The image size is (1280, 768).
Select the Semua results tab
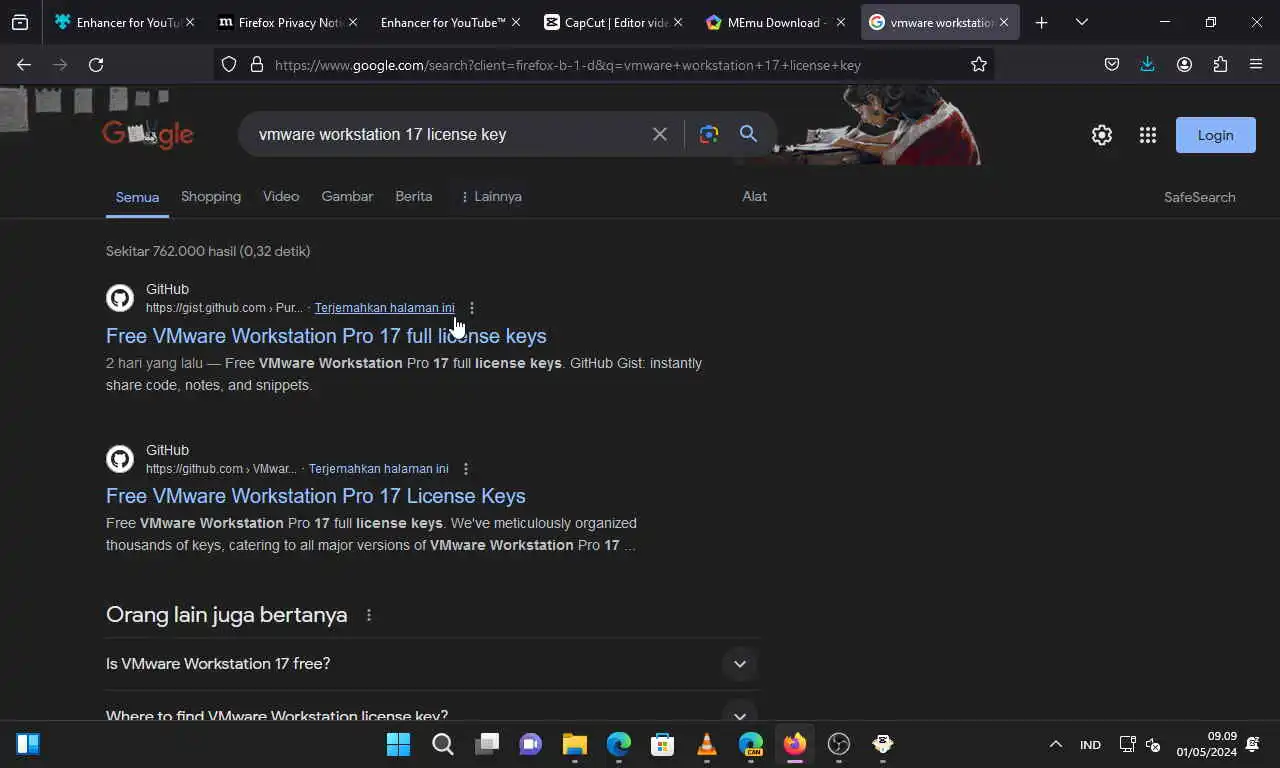tap(137, 197)
